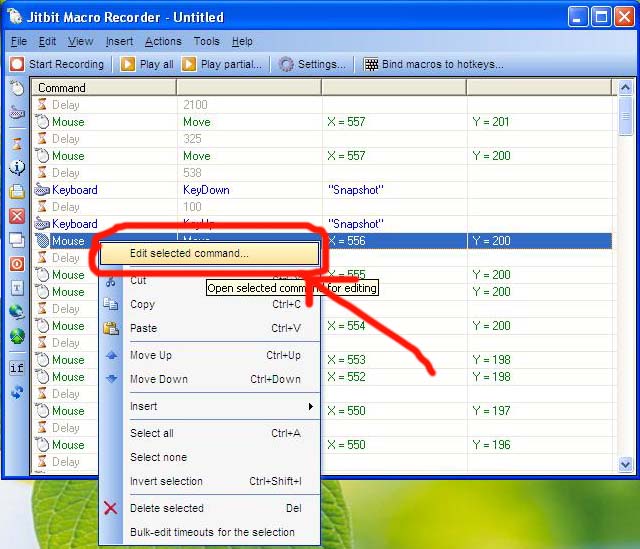
Task: Click the hotkeys keyboard grid icon
Action: (371, 64)
